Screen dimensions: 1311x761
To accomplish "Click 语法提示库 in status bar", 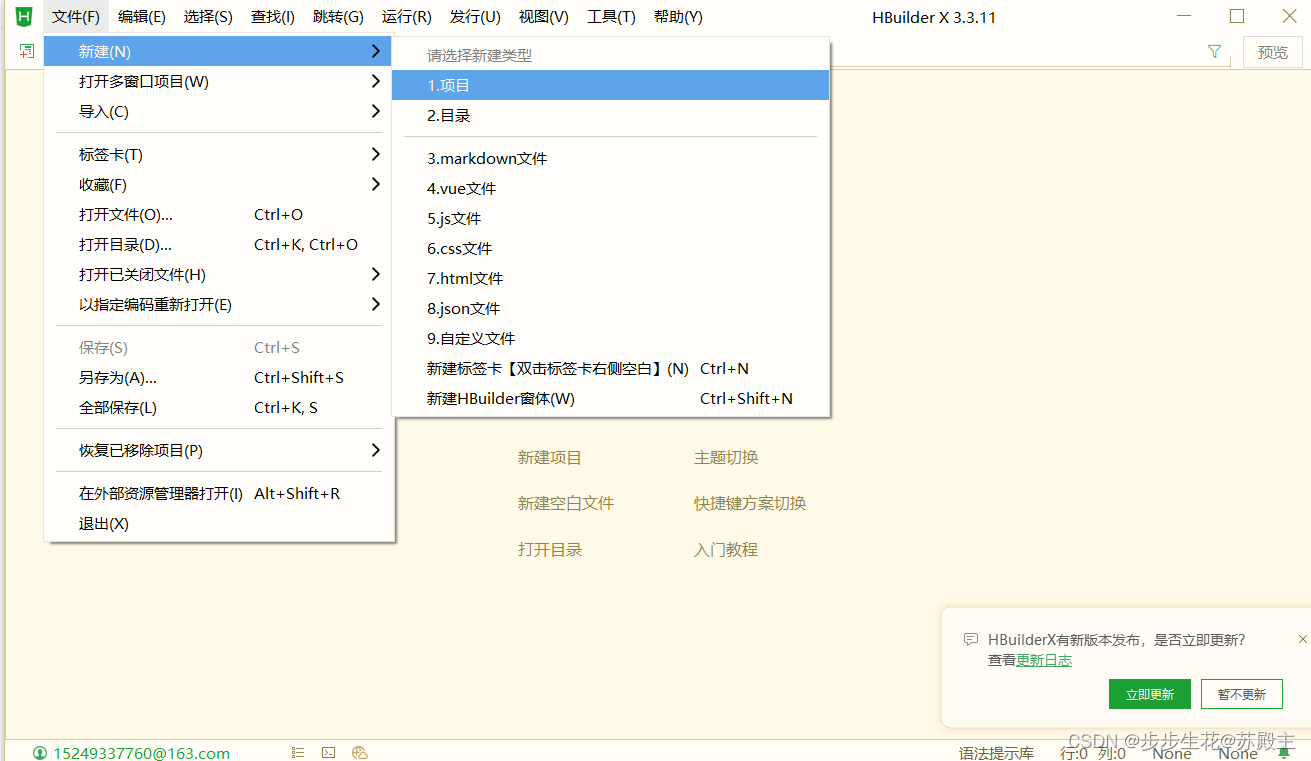I will pyautogui.click(x=996, y=753).
